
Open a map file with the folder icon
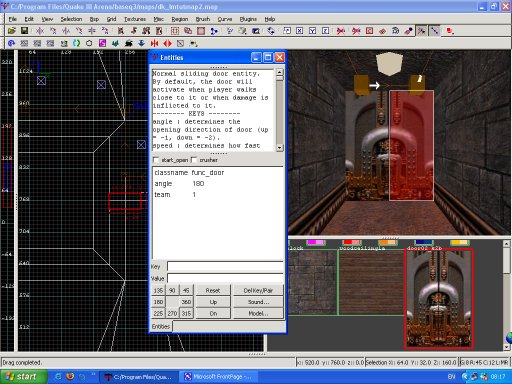[x=12, y=31]
